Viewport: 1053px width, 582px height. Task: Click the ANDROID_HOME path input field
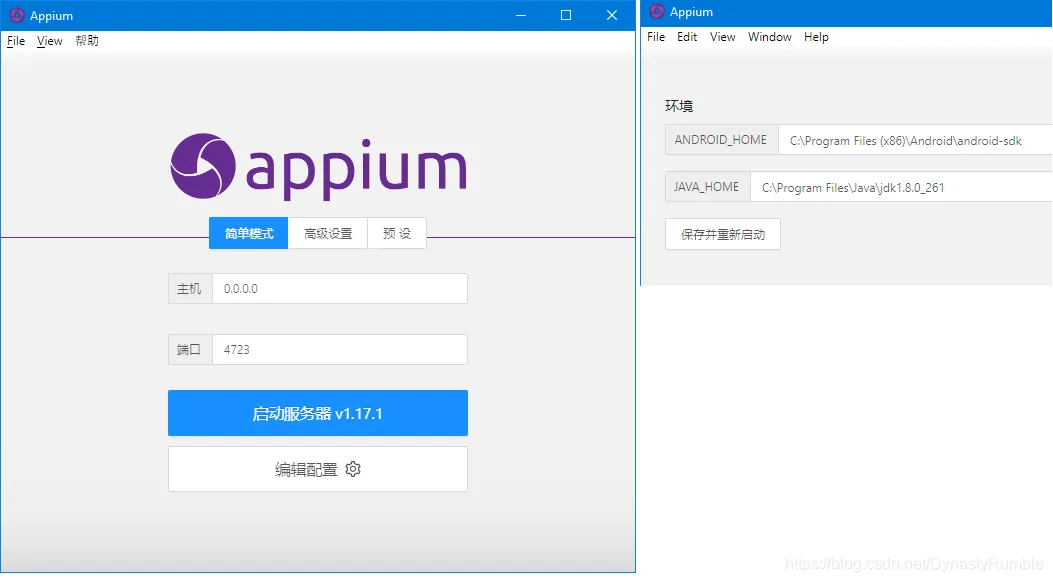point(915,140)
